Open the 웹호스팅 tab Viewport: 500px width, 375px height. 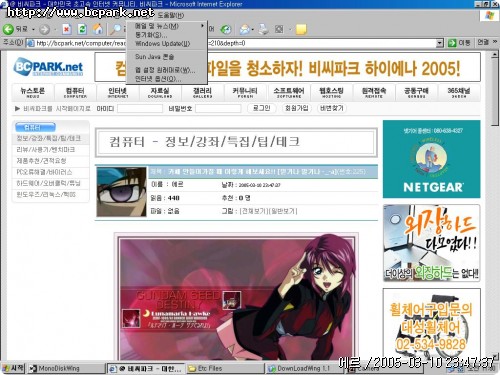click(331, 93)
